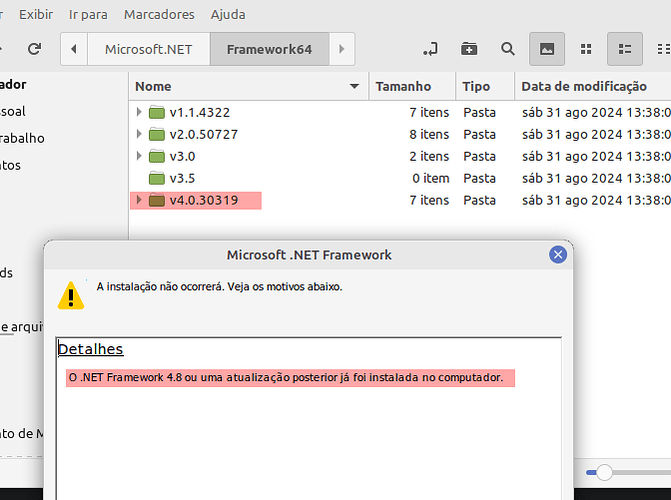
Task: Switch to list view mode
Action: pos(625,49)
